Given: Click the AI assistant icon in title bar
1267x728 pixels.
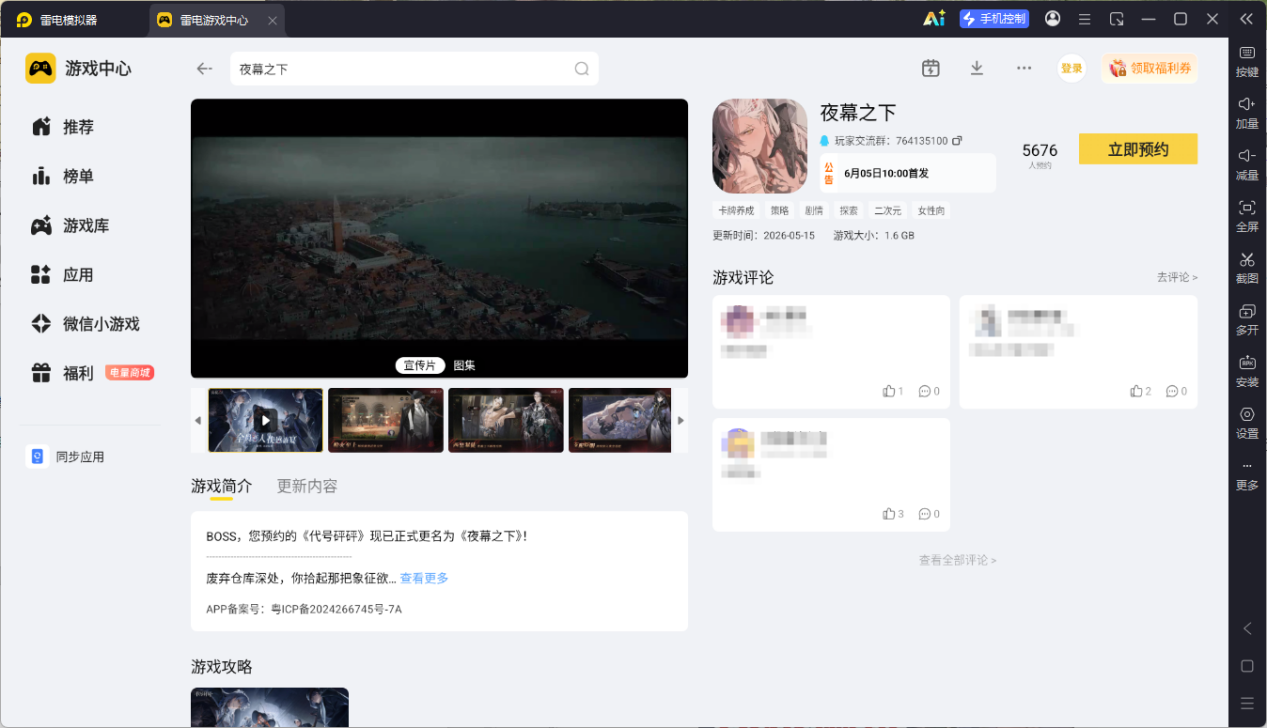Looking at the screenshot, I should (x=934, y=18).
